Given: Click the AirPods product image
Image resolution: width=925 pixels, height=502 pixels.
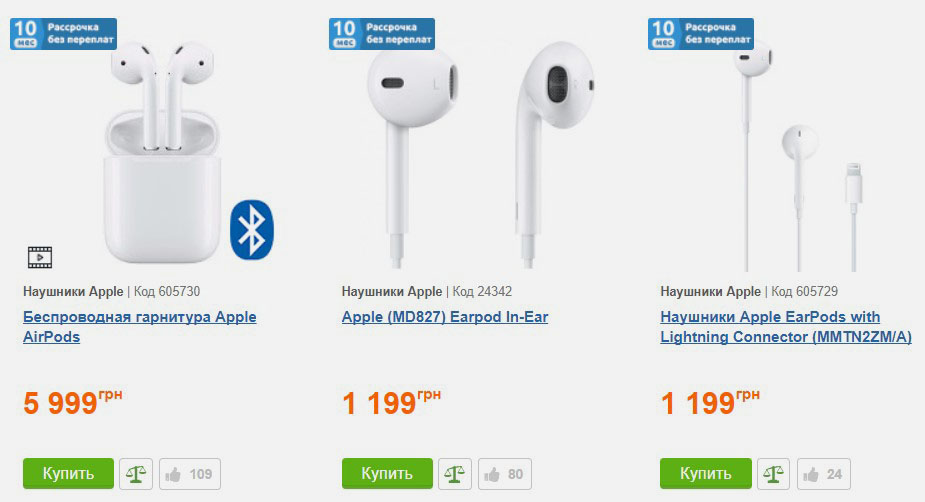Looking at the screenshot, I should click(162, 152).
